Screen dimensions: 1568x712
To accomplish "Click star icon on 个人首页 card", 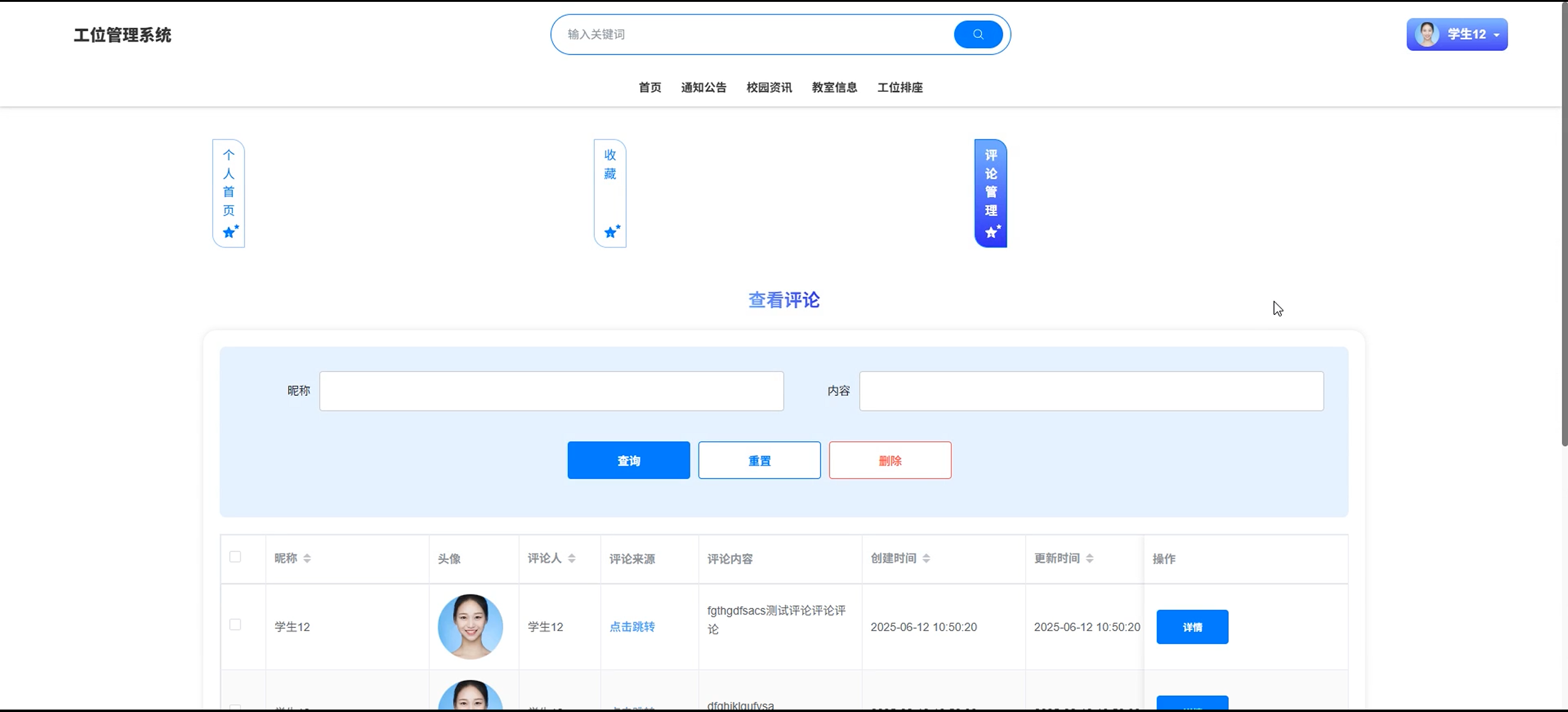I will (230, 232).
